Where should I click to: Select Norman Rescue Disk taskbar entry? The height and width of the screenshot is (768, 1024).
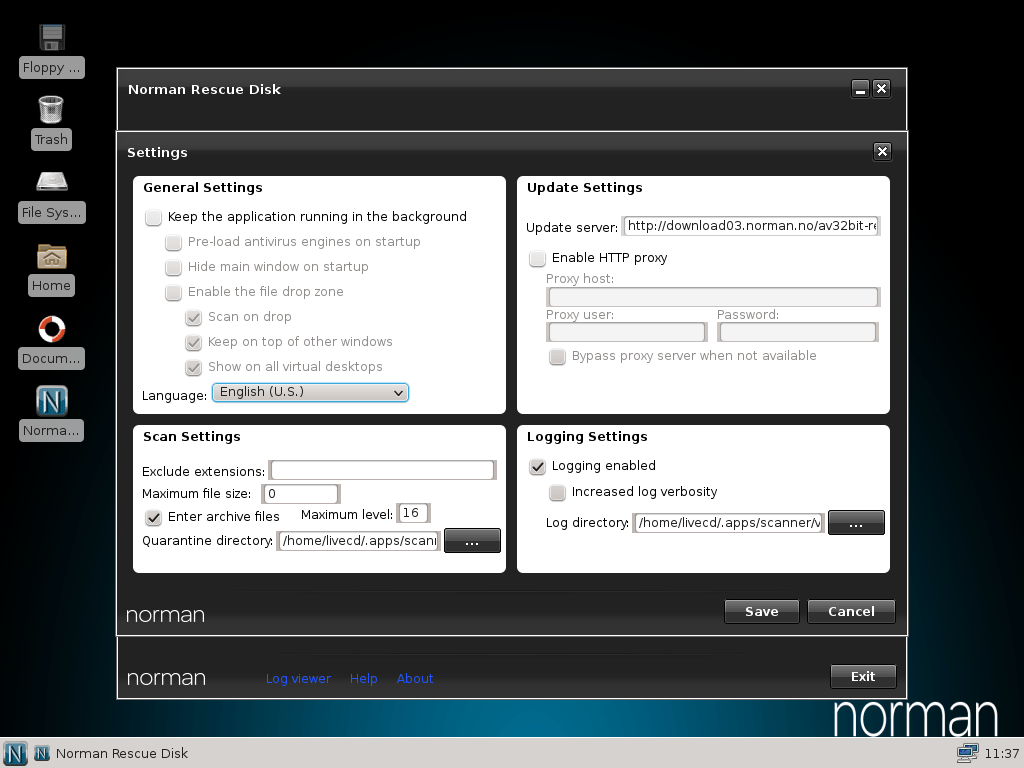110,753
